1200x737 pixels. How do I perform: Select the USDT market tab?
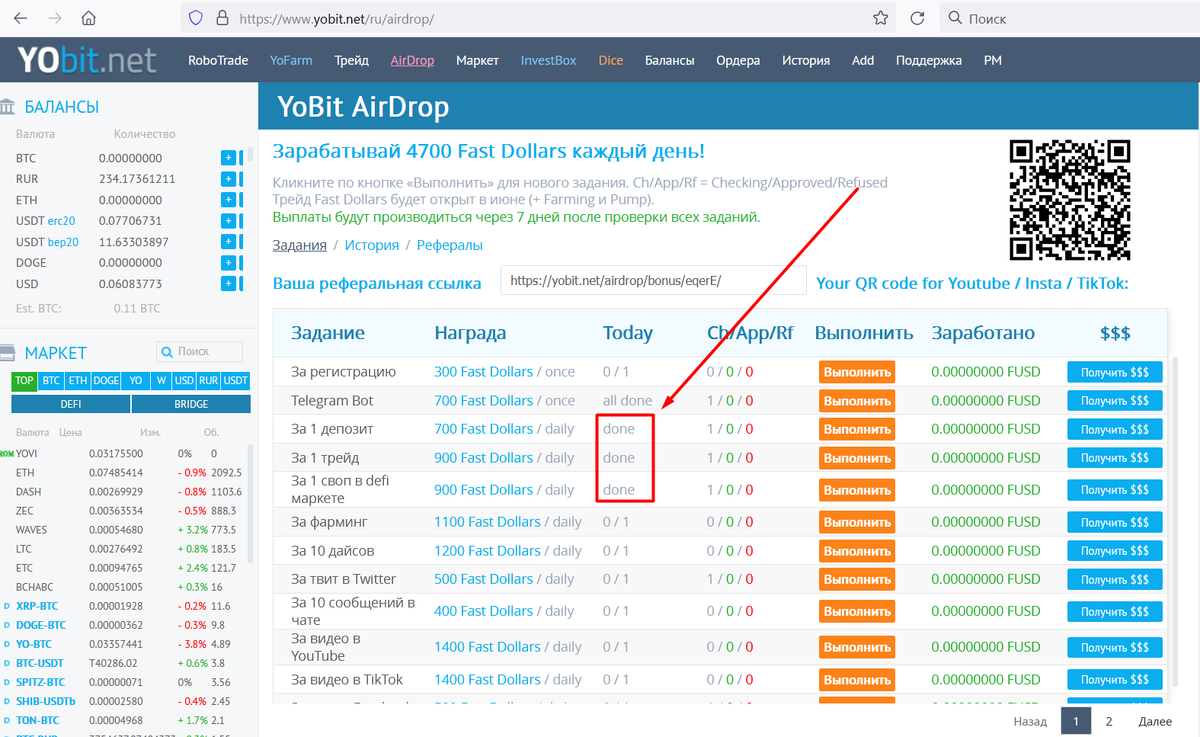235,381
